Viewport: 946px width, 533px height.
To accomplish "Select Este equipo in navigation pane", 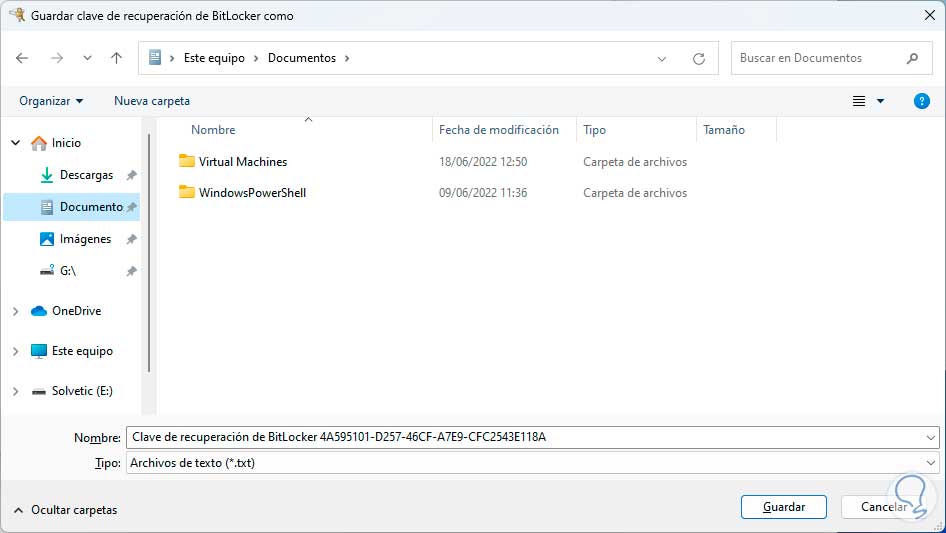I will point(82,351).
